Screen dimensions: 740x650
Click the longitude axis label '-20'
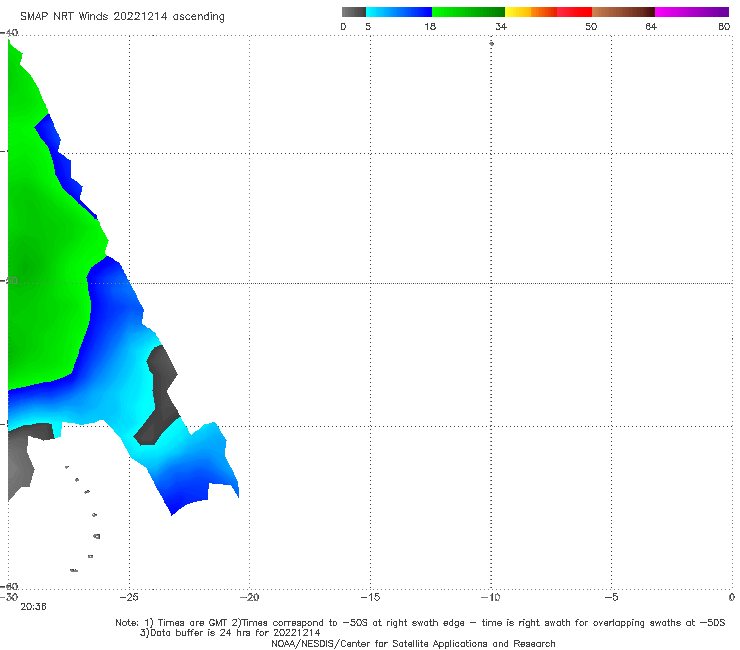(250, 597)
